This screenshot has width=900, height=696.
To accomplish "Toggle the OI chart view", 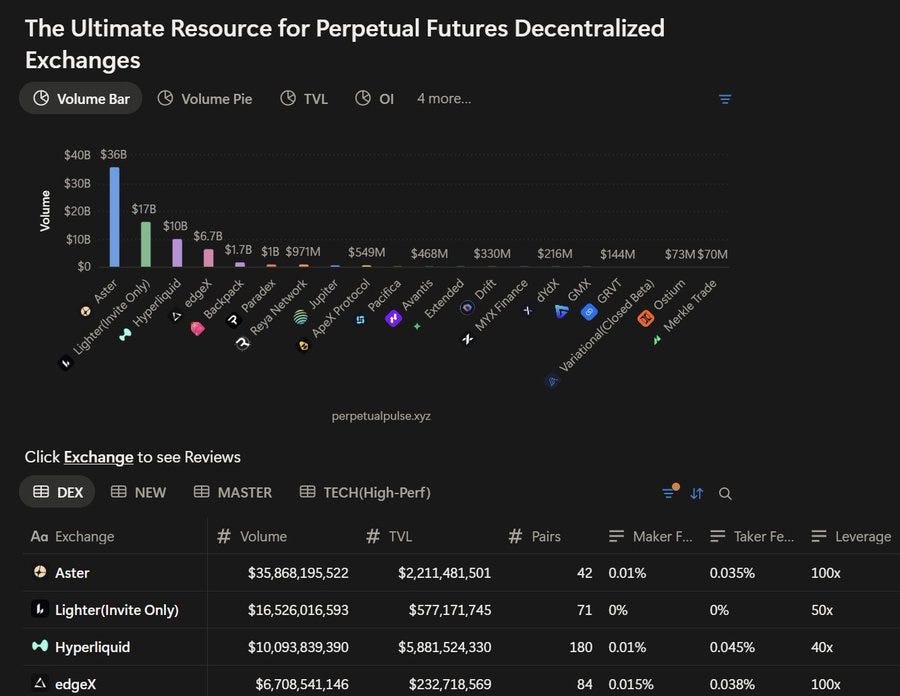I will [x=374, y=98].
